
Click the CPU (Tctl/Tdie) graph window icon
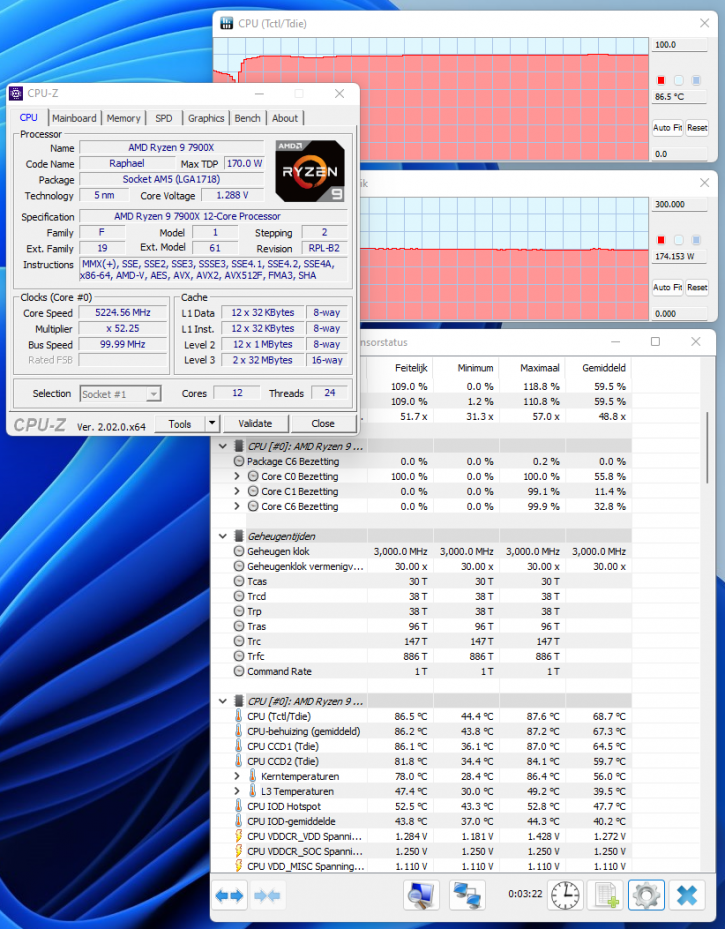point(226,23)
